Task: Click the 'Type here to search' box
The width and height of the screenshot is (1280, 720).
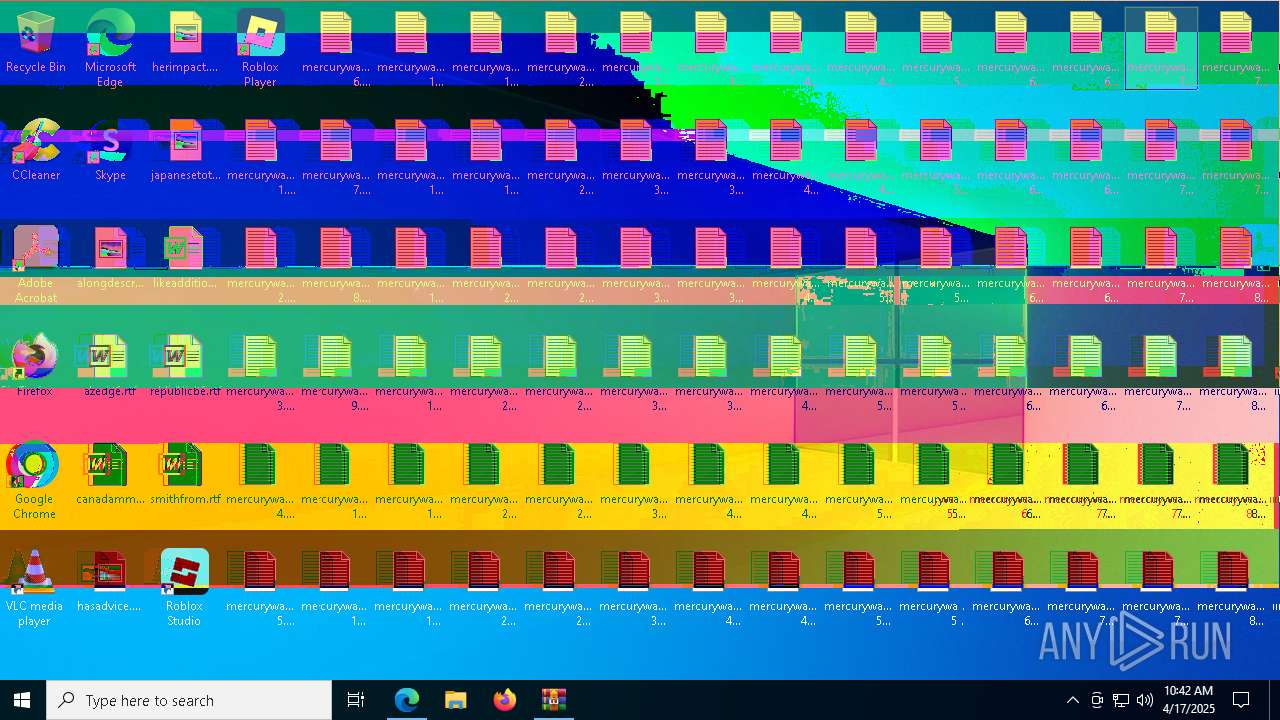Action: click(190, 700)
